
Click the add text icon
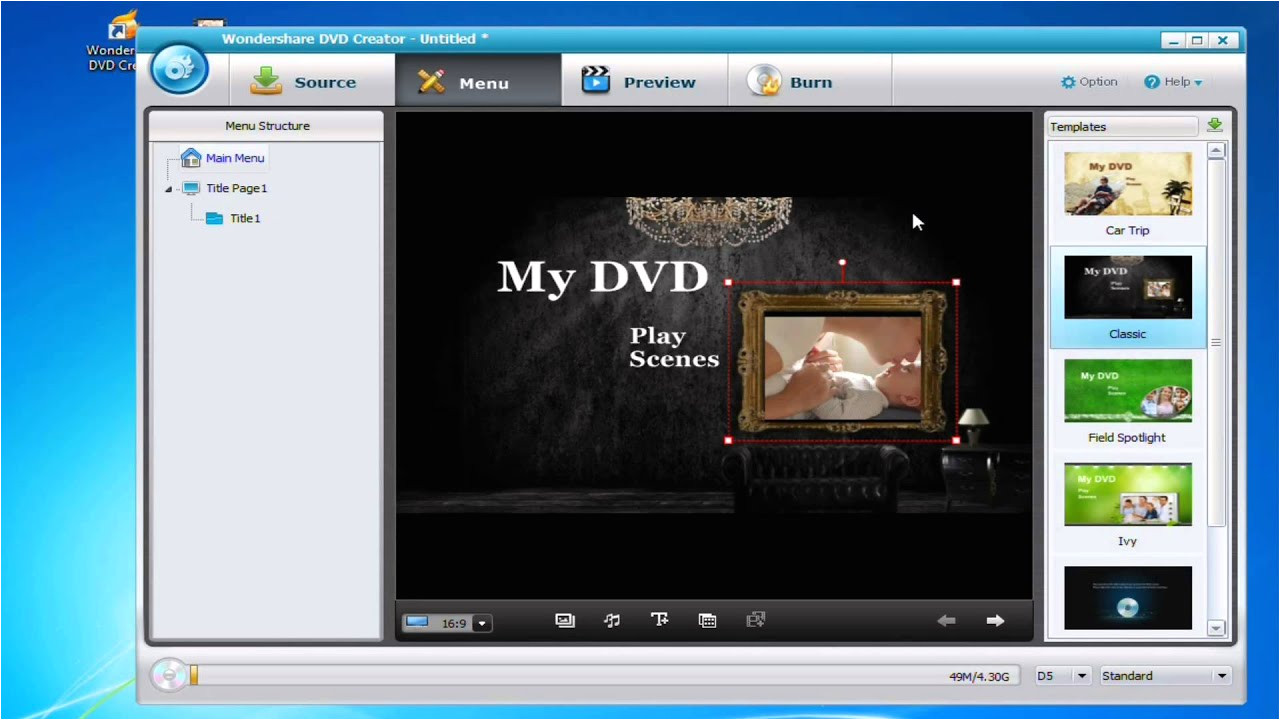click(660, 620)
